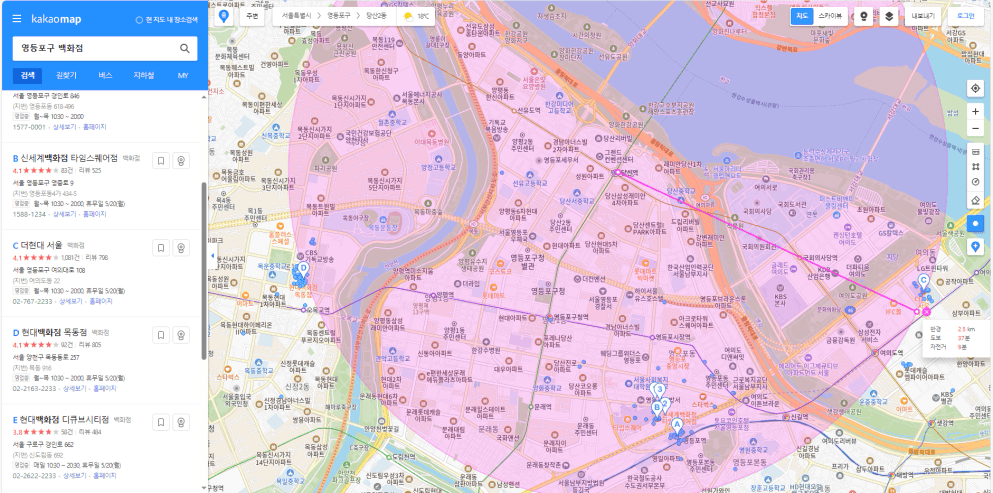Bookmark 현대백화점 목동점
Image resolution: width=993 pixels, height=493 pixels.
pos(161,335)
